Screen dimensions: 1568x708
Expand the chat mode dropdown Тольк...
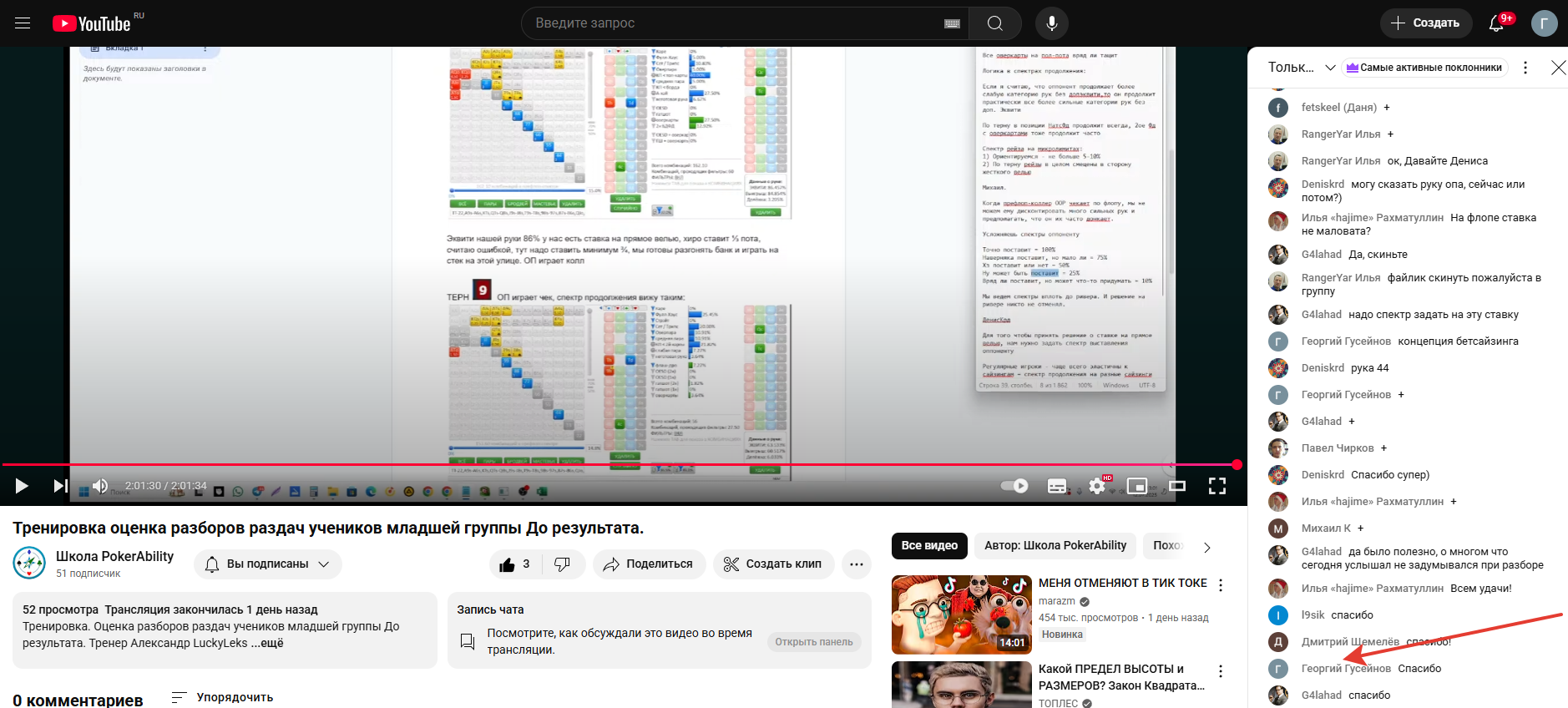pos(1302,68)
